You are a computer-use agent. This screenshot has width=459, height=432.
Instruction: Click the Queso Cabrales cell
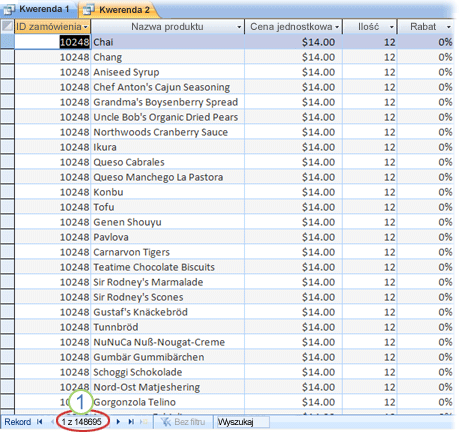point(168,162)
